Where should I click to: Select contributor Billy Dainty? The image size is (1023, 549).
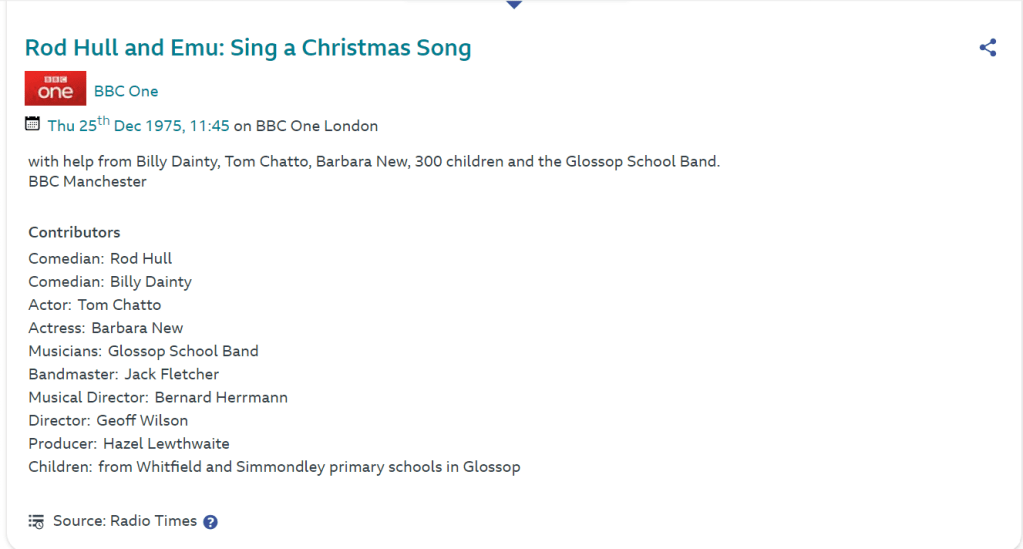pos(151,282)
